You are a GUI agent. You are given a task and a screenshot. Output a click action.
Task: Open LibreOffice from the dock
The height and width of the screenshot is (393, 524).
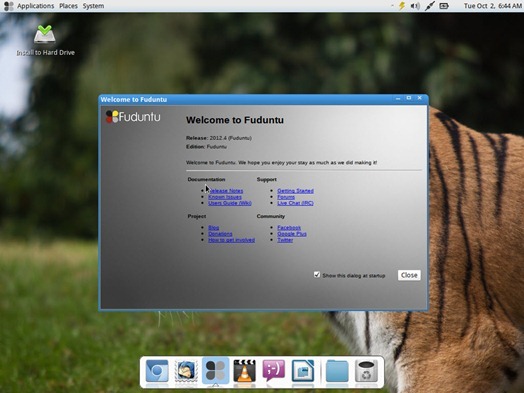[x=303, y=371]
